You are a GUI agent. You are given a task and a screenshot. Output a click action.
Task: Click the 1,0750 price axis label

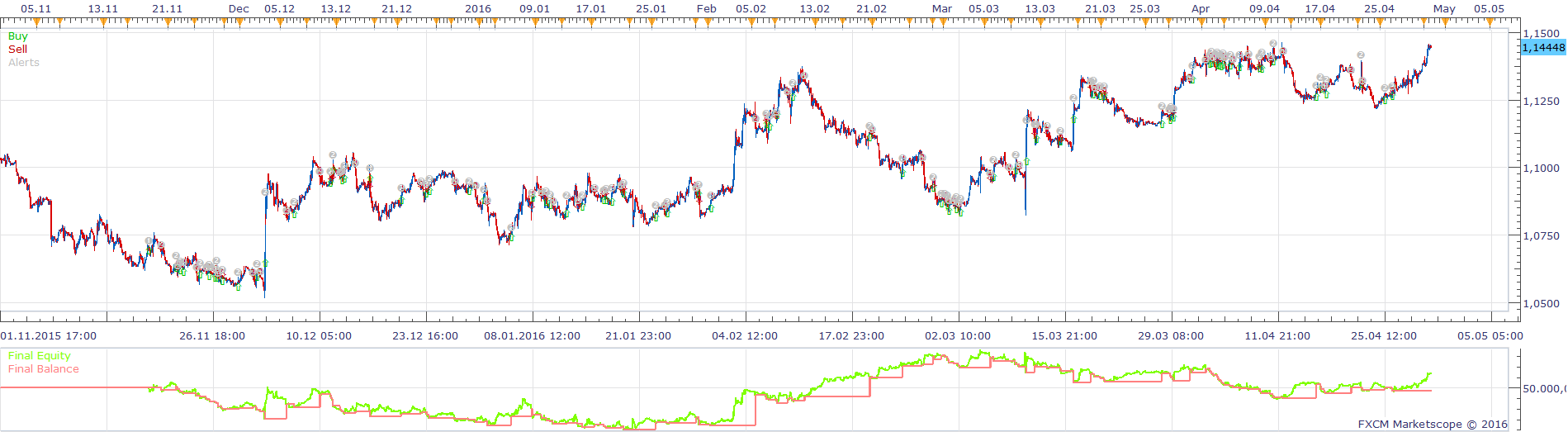[x=1542, y=236]
